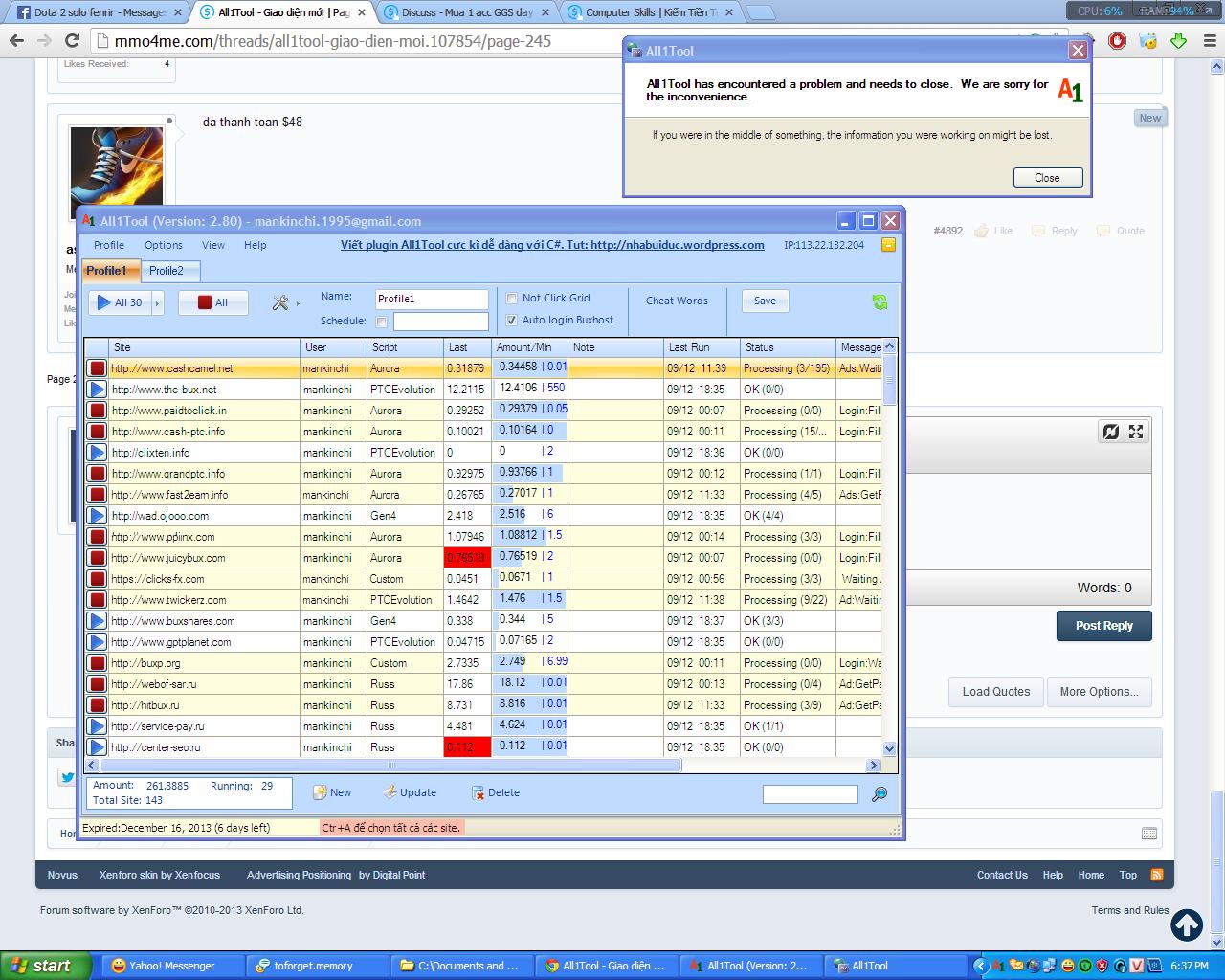Start the clixten.info site row
1225x980 pixels.
[x=97, y=453]
